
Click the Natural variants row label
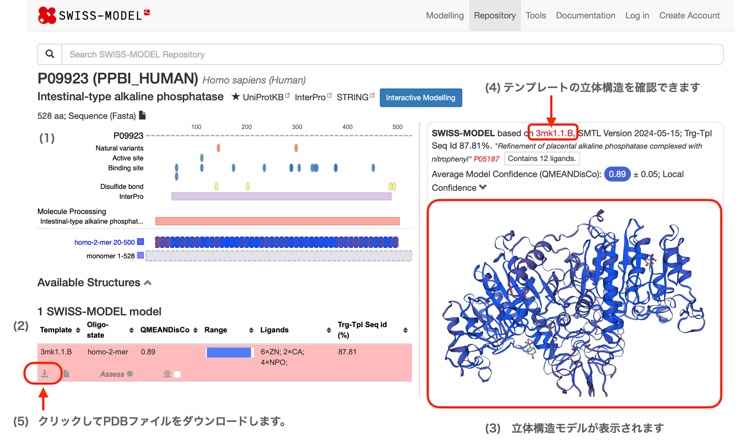pyautogui.click(x=119, y=148)
